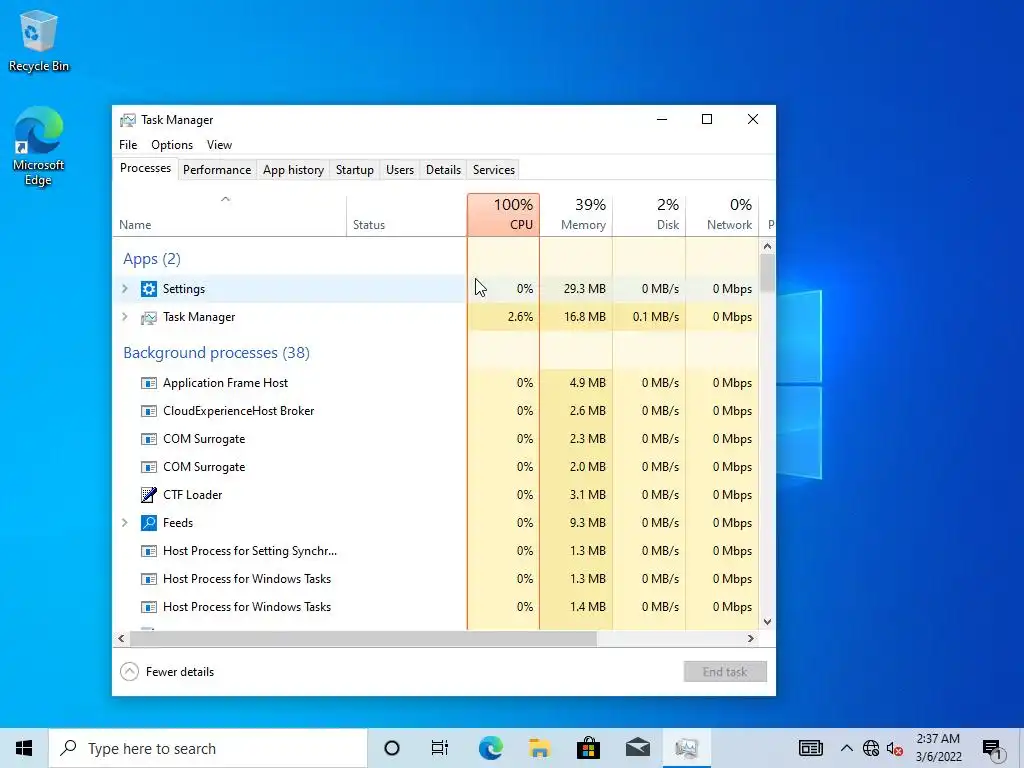1024x768 pixels.
Task: Open the File menu
Action: [128, 145]
